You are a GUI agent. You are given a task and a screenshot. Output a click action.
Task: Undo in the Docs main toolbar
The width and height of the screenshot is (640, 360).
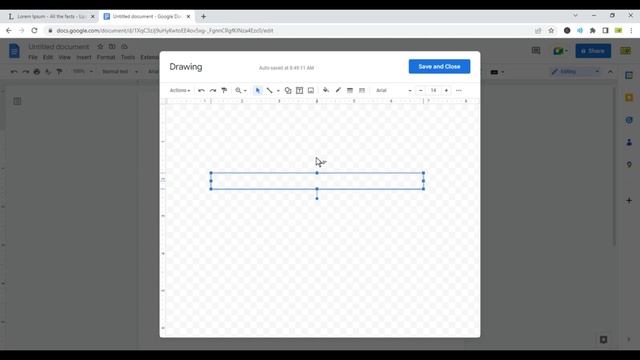[14, 71]
